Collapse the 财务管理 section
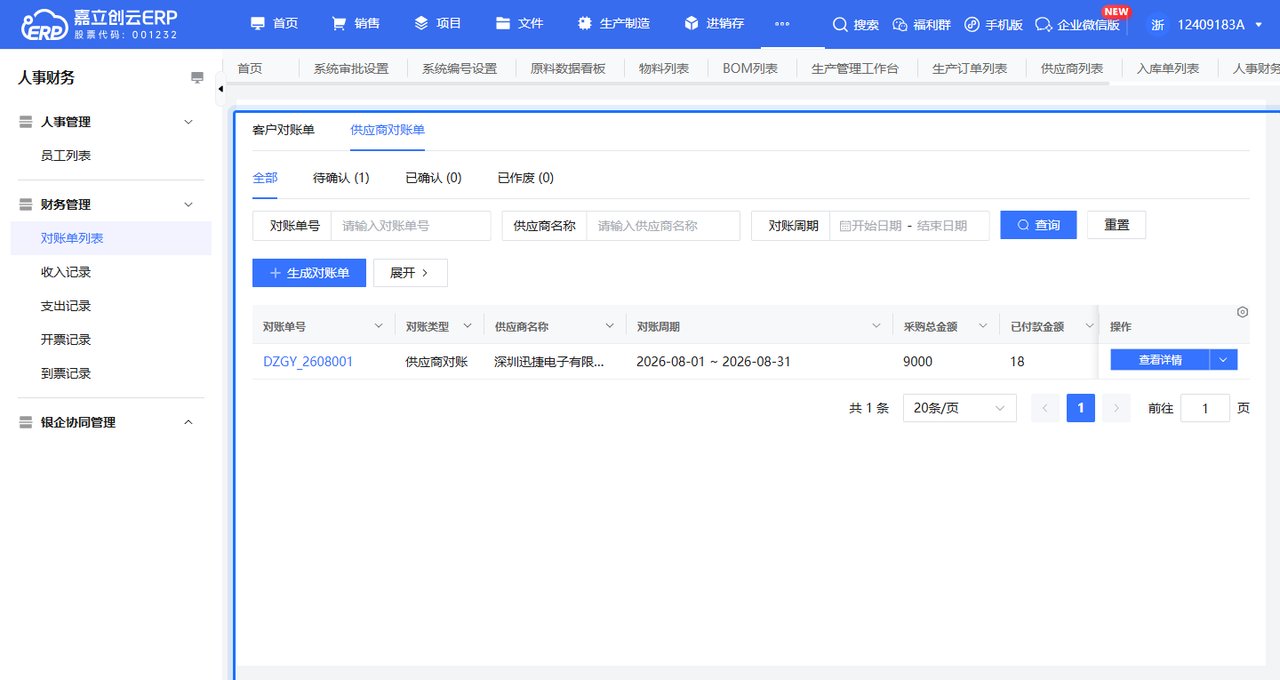The width and height of the screenshot is (1280, 680). pos(188,205)
